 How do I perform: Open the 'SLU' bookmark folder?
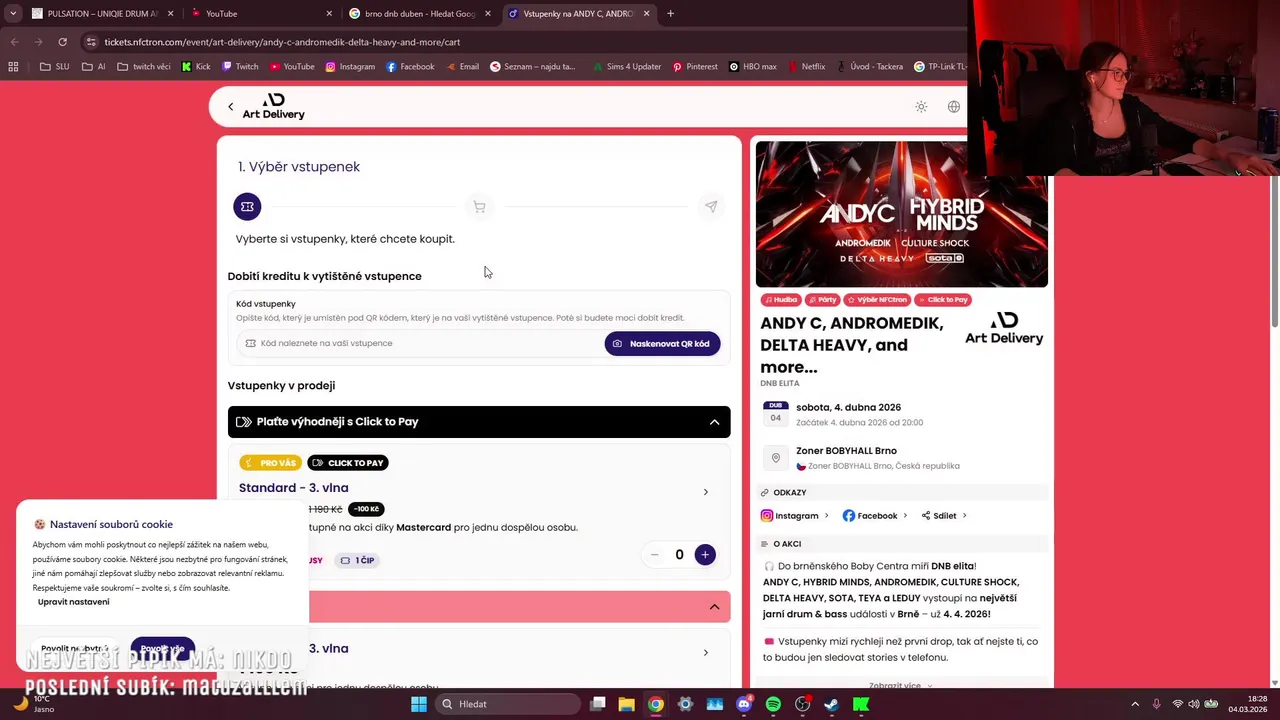coord(55,67)
